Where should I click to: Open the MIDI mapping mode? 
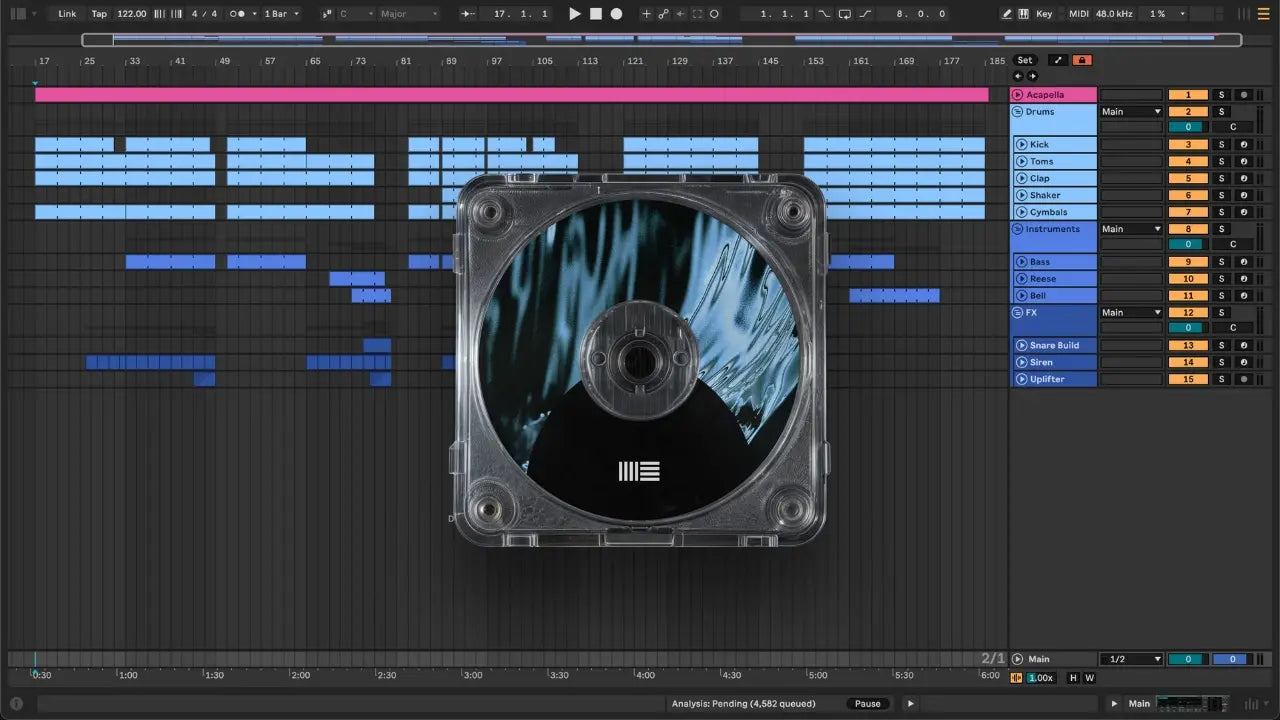coord(1078,14)
